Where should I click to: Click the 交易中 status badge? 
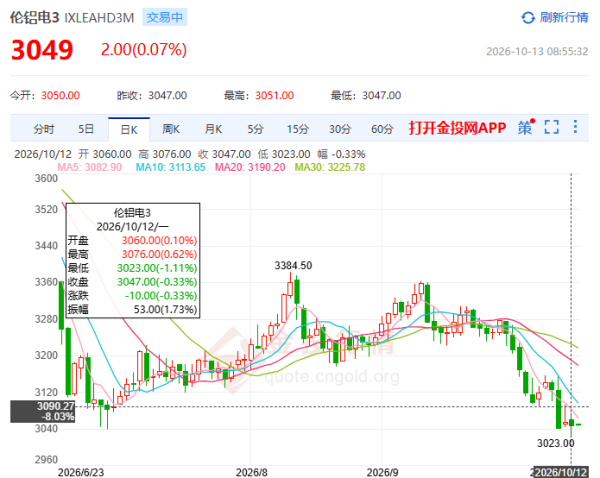165,18
